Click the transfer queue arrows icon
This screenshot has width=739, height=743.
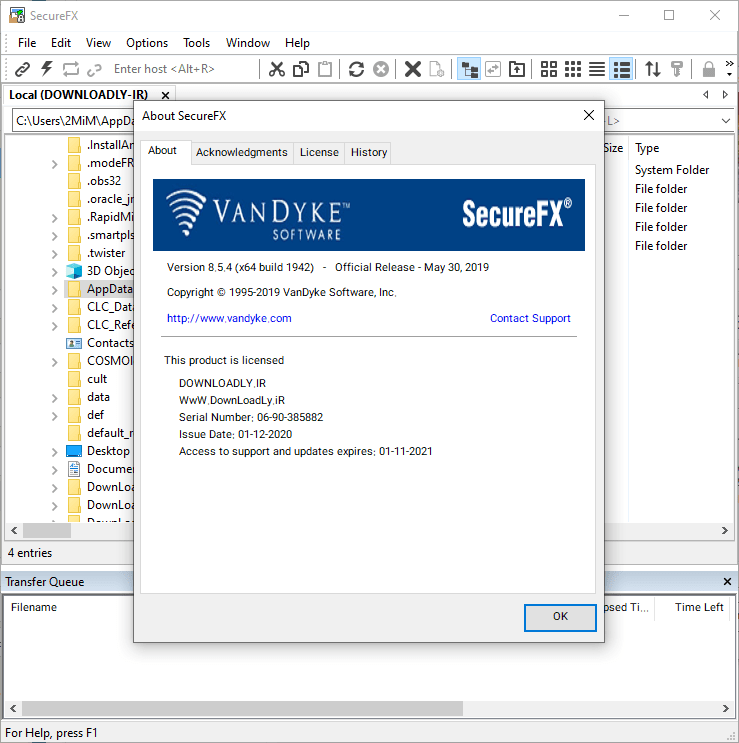(653, 69)
